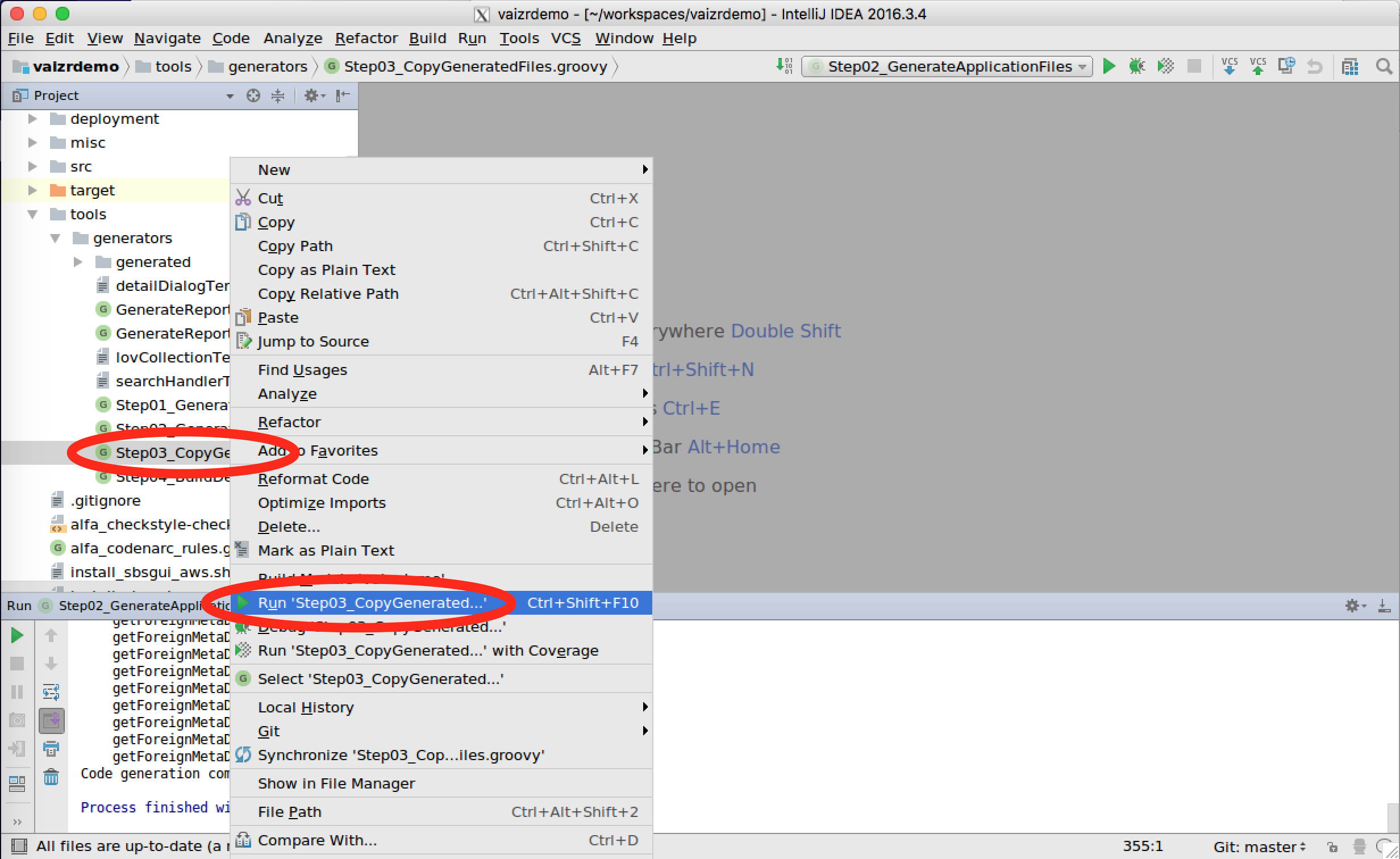This screenshot has width=1400, height=859.
Task: Open the VCS menu in menu bar
Action: (565, 38)
